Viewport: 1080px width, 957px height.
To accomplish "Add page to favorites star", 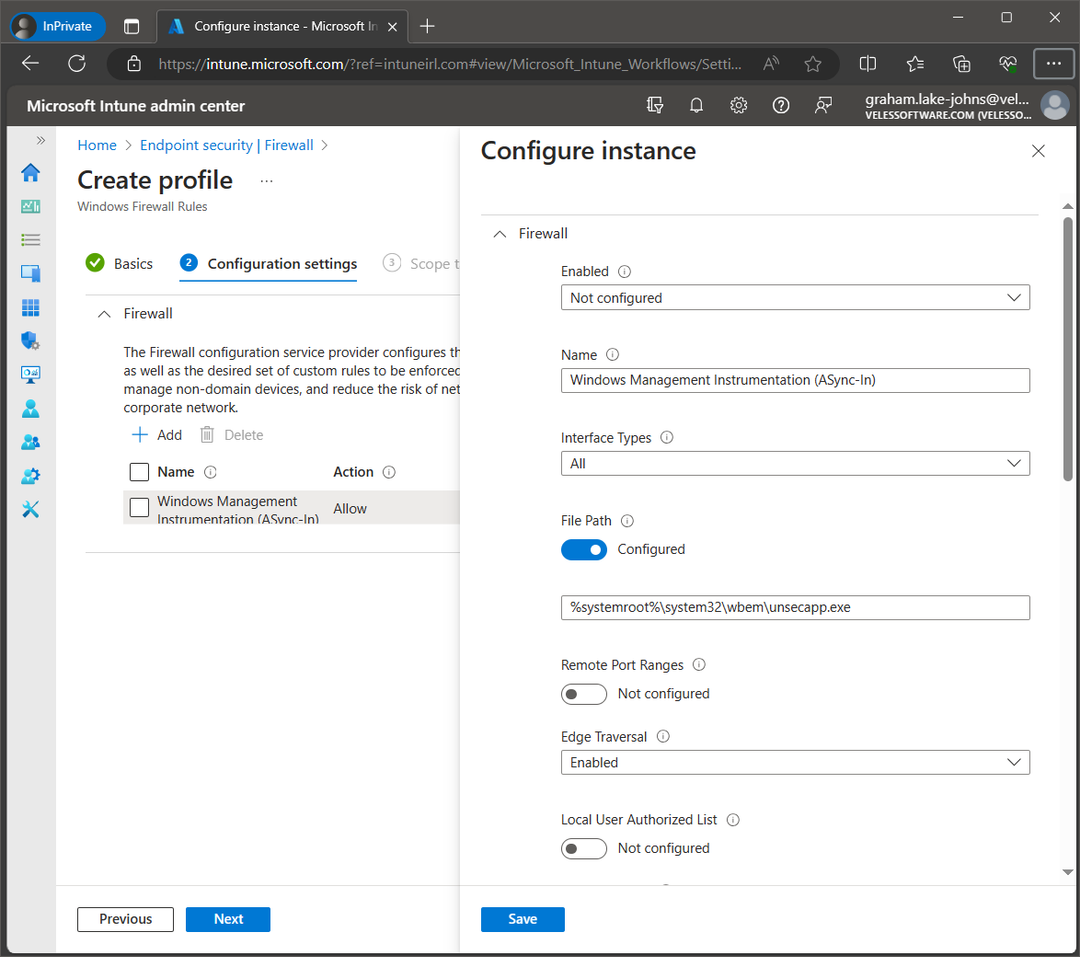I will (813, 64).
